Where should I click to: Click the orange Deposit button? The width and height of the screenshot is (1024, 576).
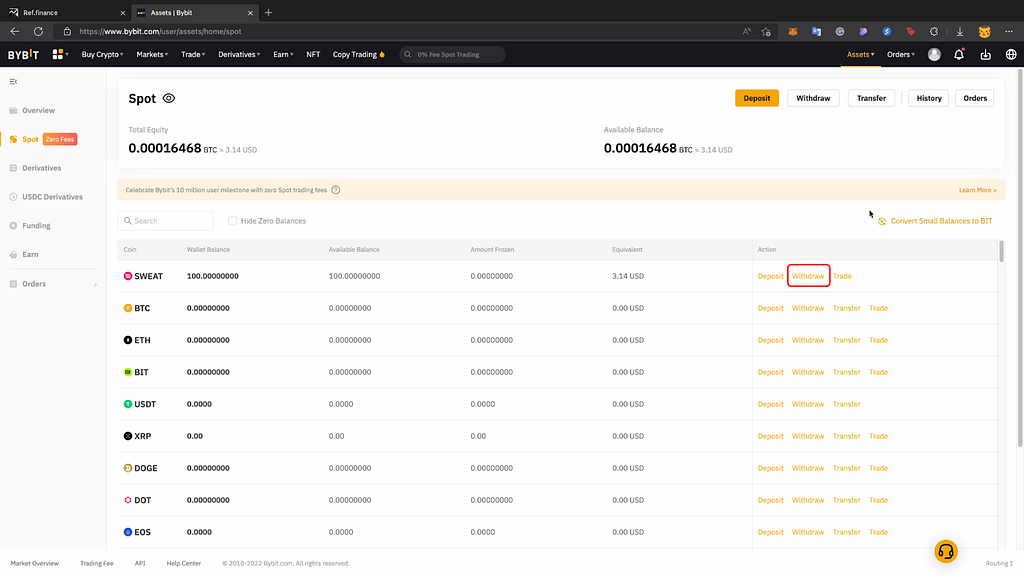click(x=757, y=99)
